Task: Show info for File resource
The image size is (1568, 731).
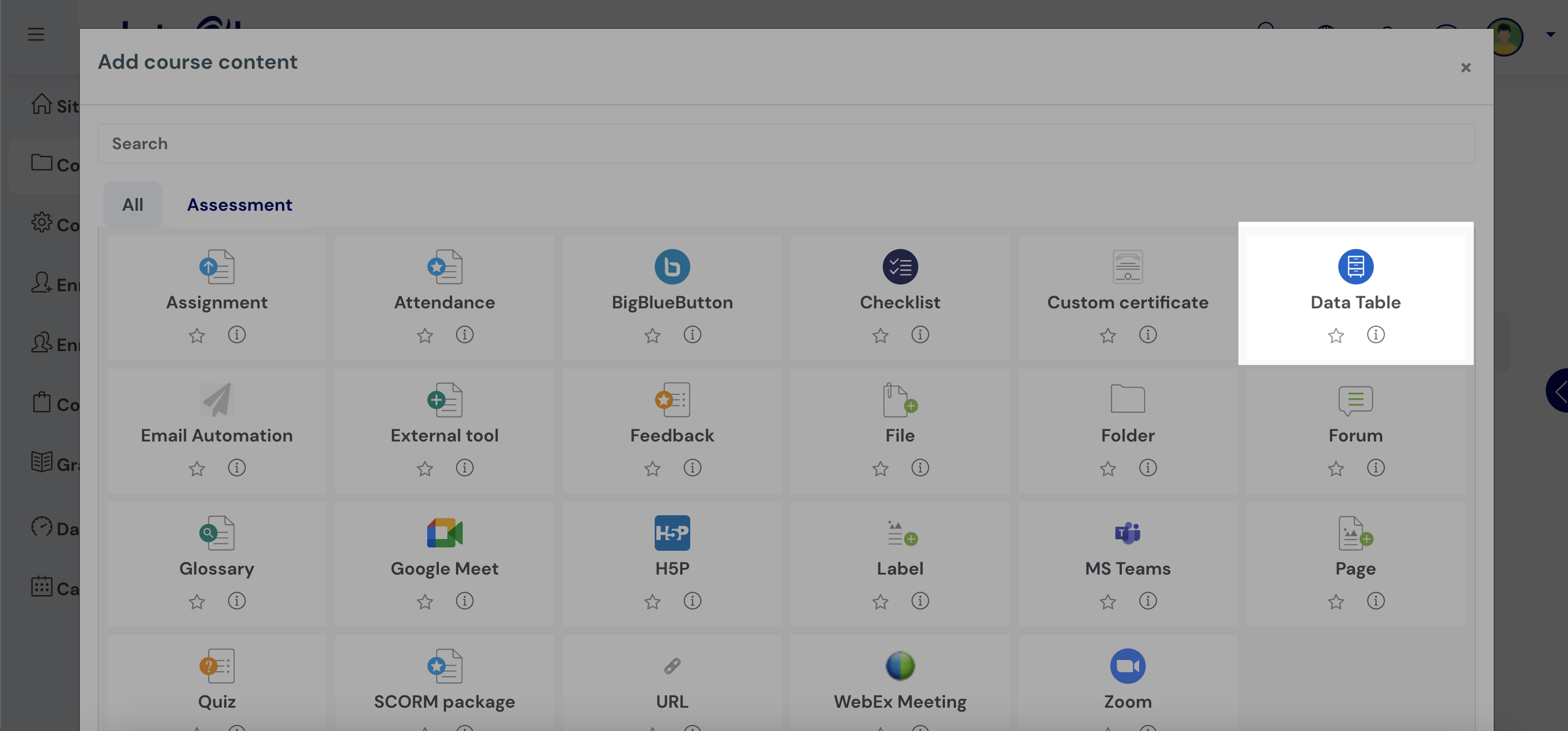Action: pyautogui.click(x=920, y=468)
